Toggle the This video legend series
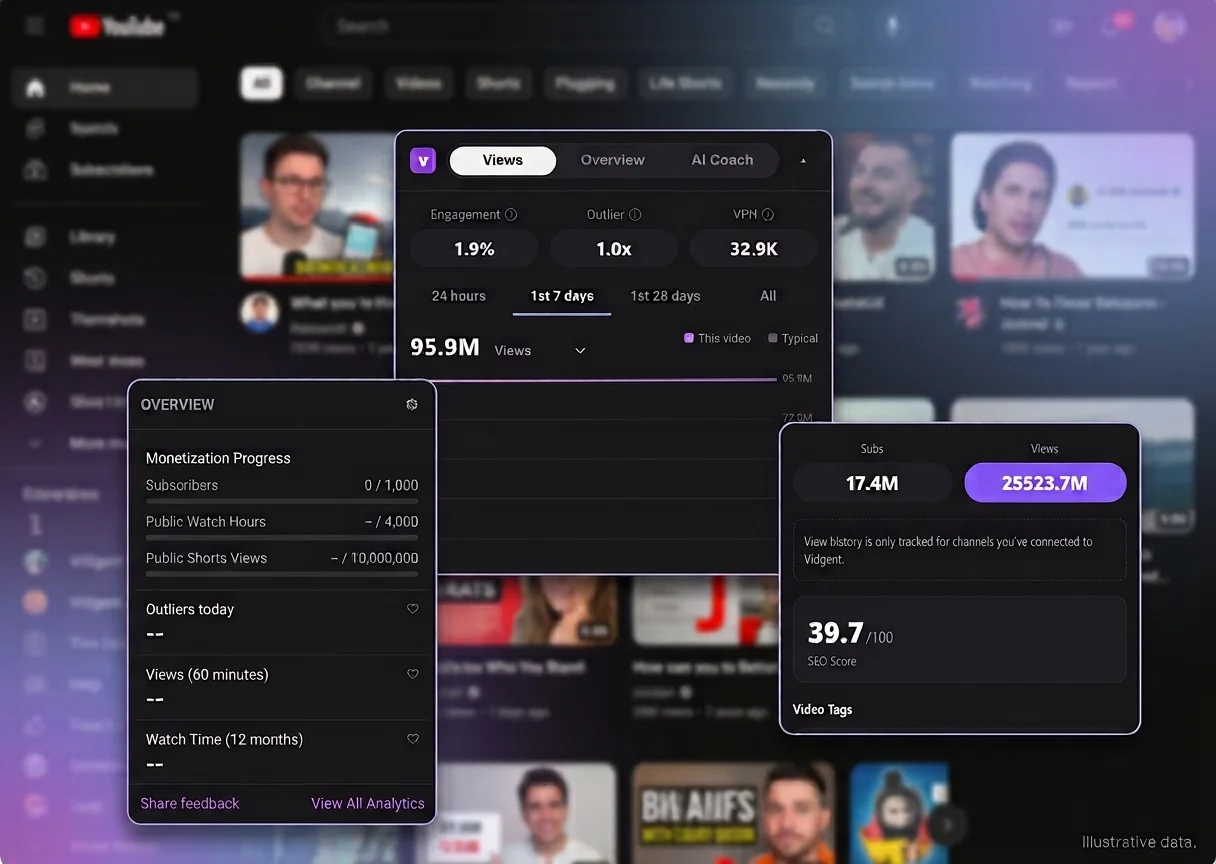 pos(717,338)
